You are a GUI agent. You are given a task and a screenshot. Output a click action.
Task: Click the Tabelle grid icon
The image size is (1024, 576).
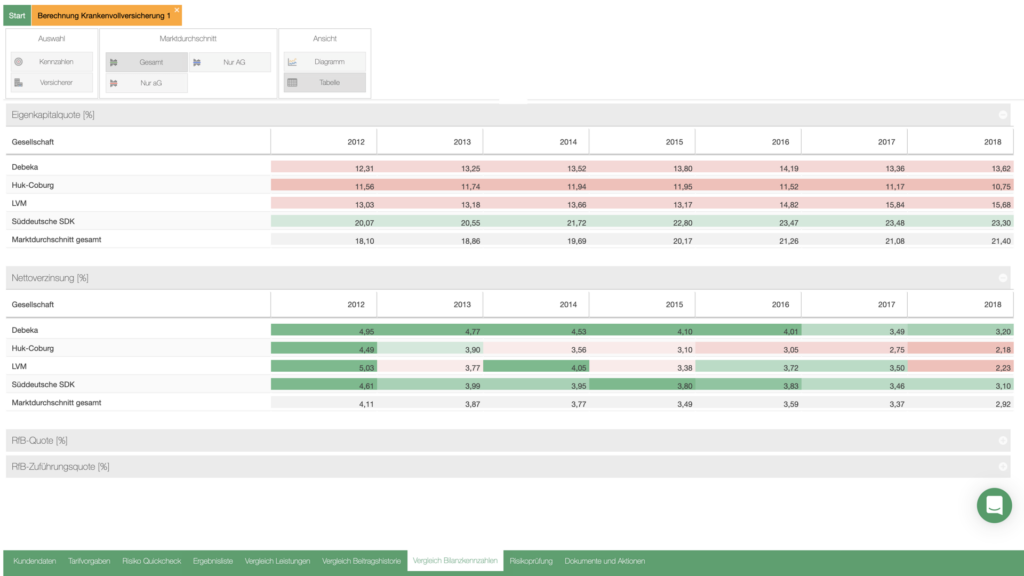(x=292, y=82)
